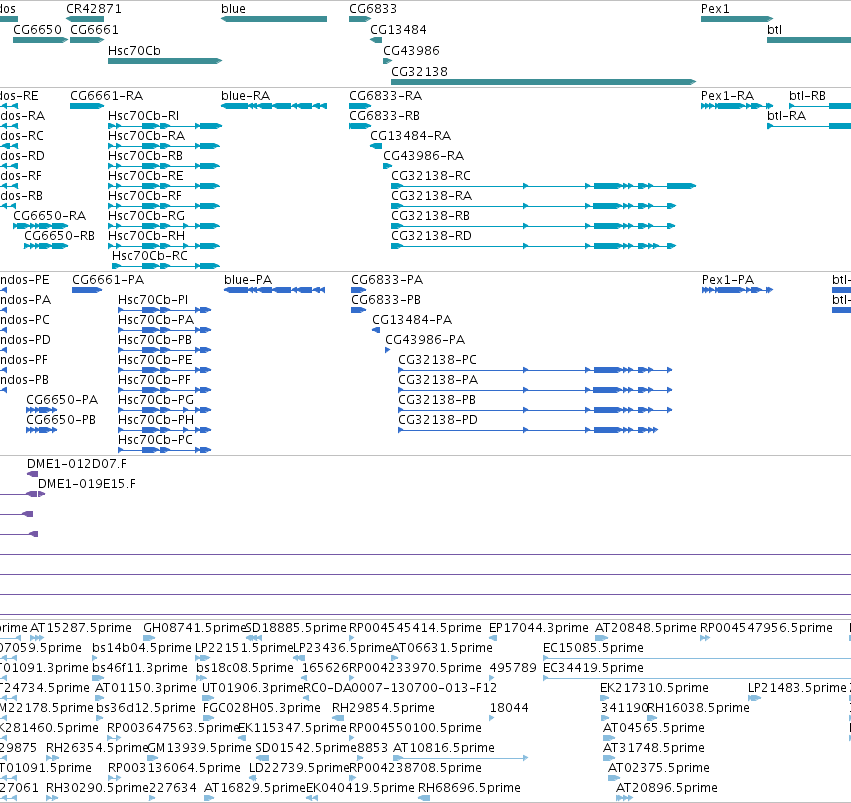Click protein CG6661-PA

point(108,280)
